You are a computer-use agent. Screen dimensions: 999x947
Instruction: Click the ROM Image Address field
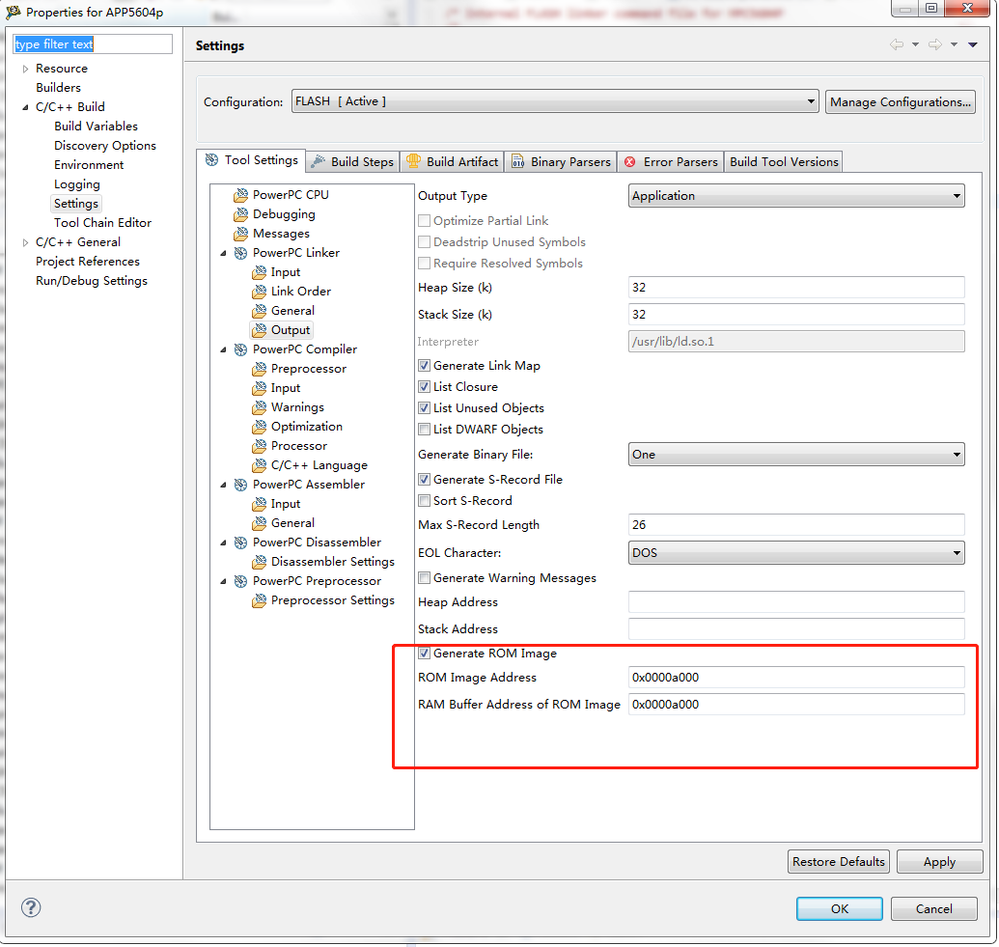click(x=796, y=677)
